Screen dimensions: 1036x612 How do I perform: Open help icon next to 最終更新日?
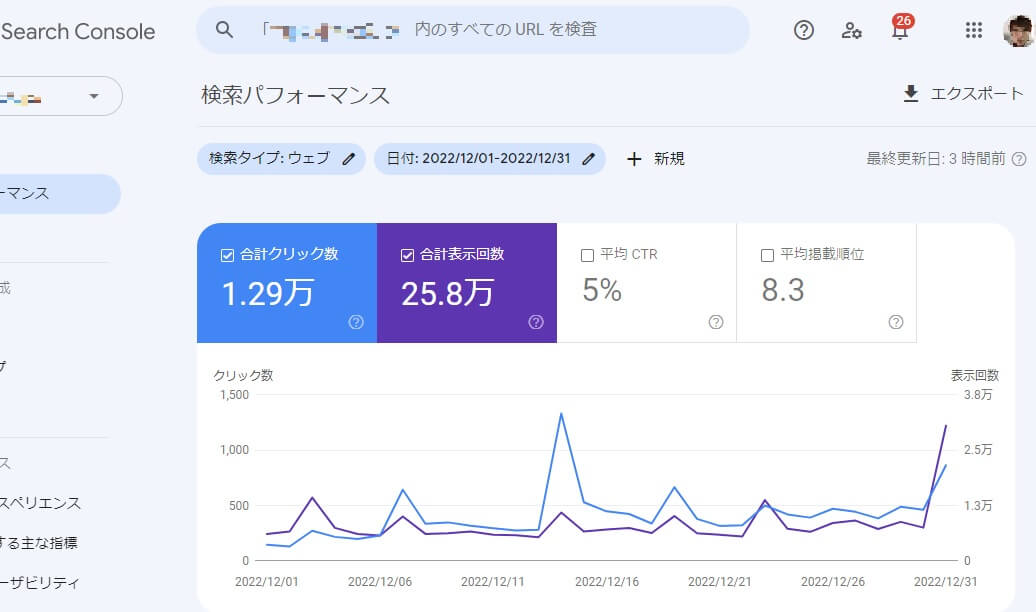(x=1019, y=159)
